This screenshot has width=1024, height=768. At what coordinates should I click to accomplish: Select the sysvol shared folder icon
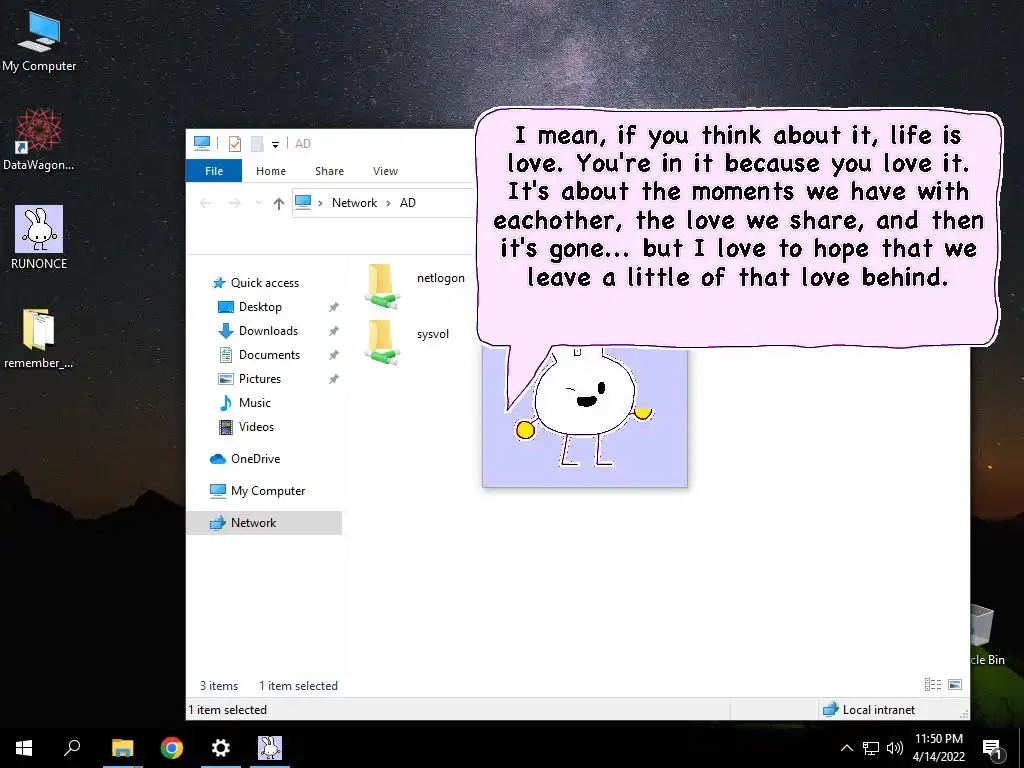[x=381, y=342]
